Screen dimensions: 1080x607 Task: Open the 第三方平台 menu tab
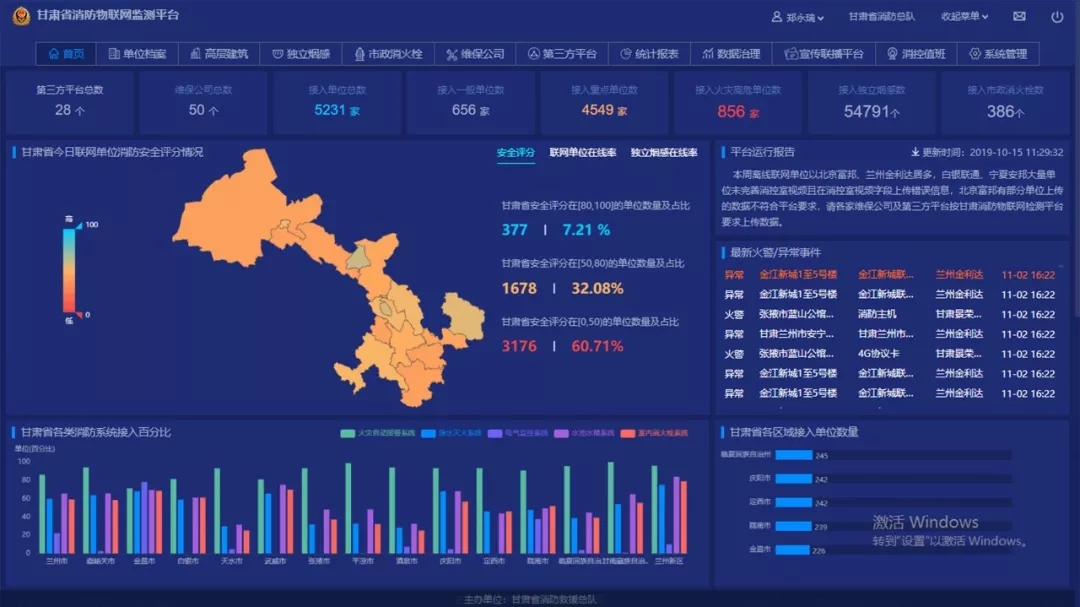coord(562,54)
